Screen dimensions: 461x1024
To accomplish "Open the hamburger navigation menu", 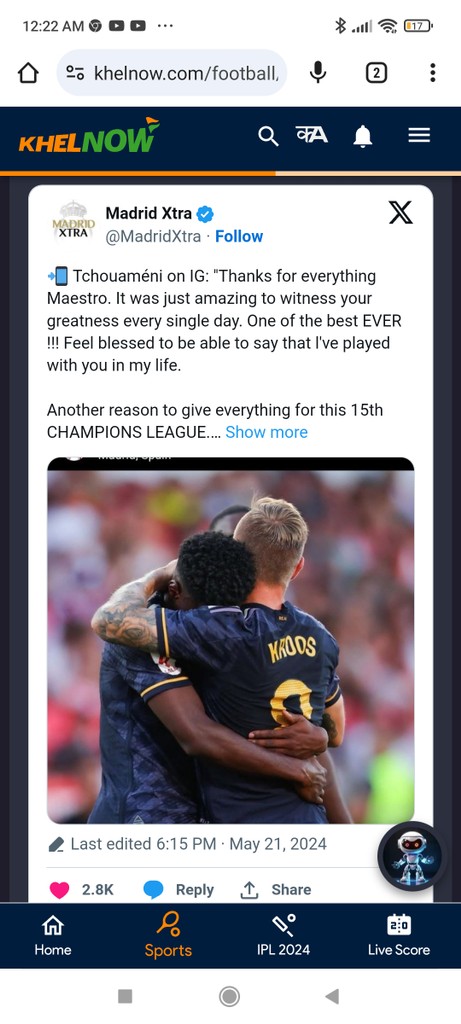I will click(x=419, y=135).
